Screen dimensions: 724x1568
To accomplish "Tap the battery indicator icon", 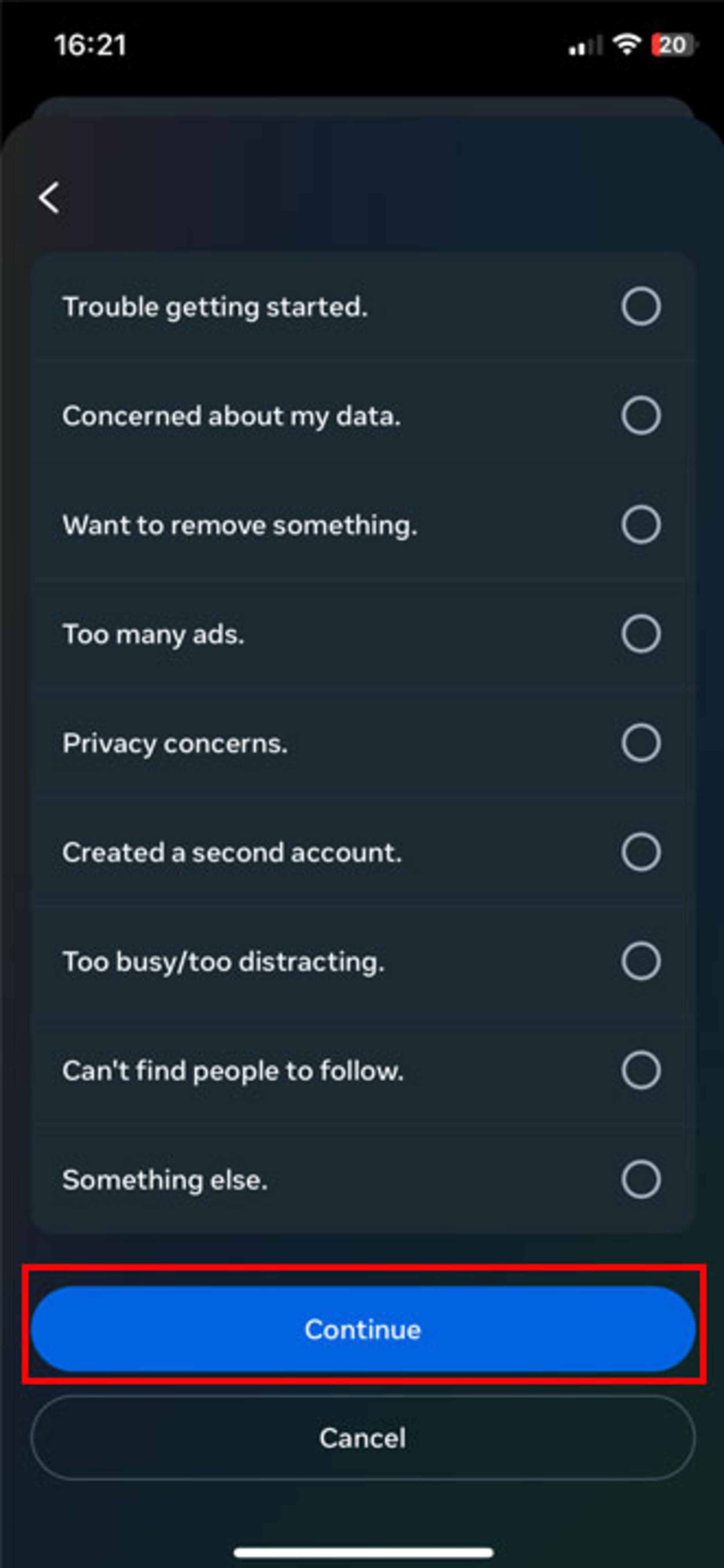I will [x=674, y=44].
